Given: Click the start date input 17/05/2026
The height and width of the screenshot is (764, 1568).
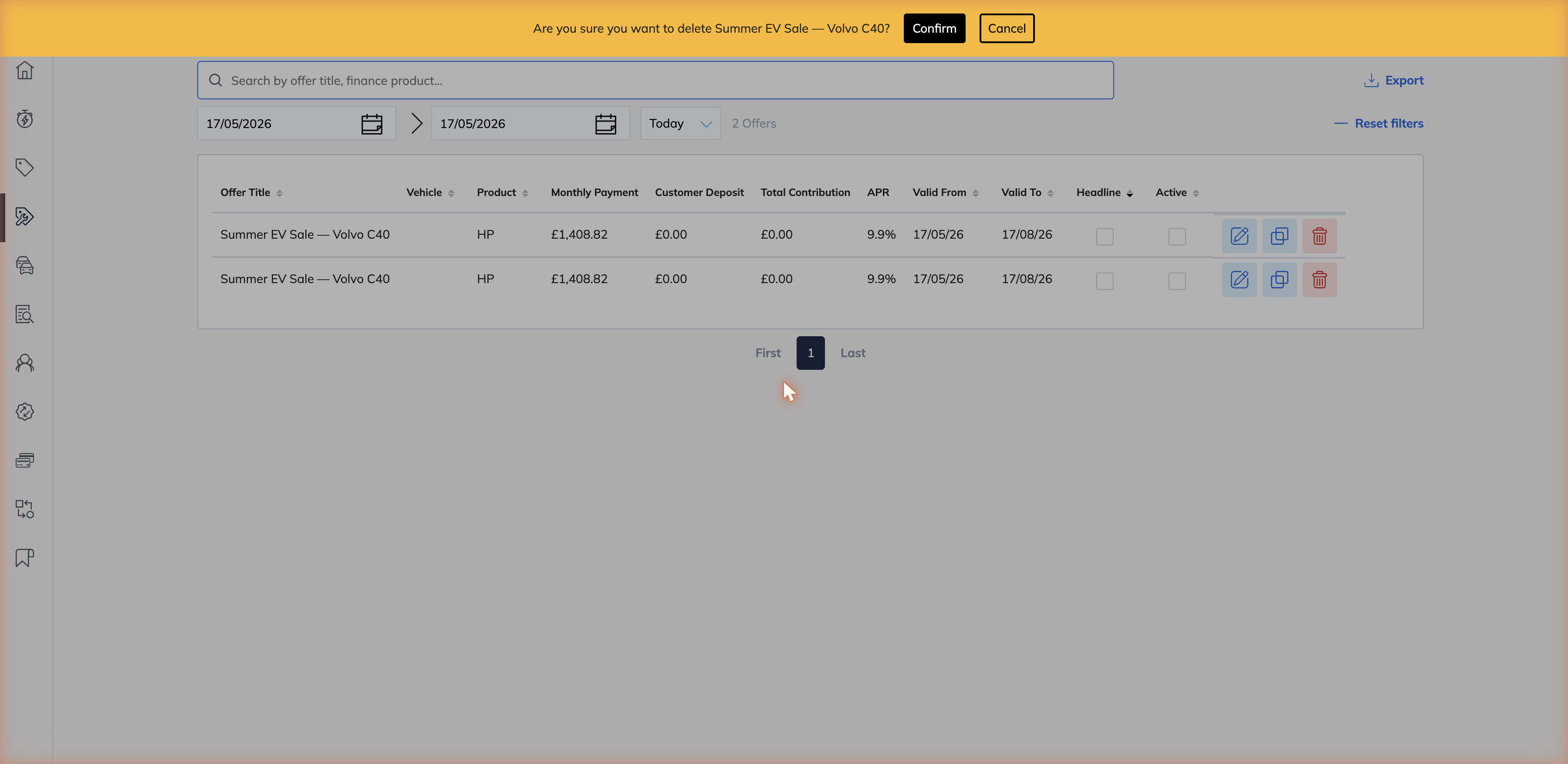Looking at the screenshot, I should (297, 124).
